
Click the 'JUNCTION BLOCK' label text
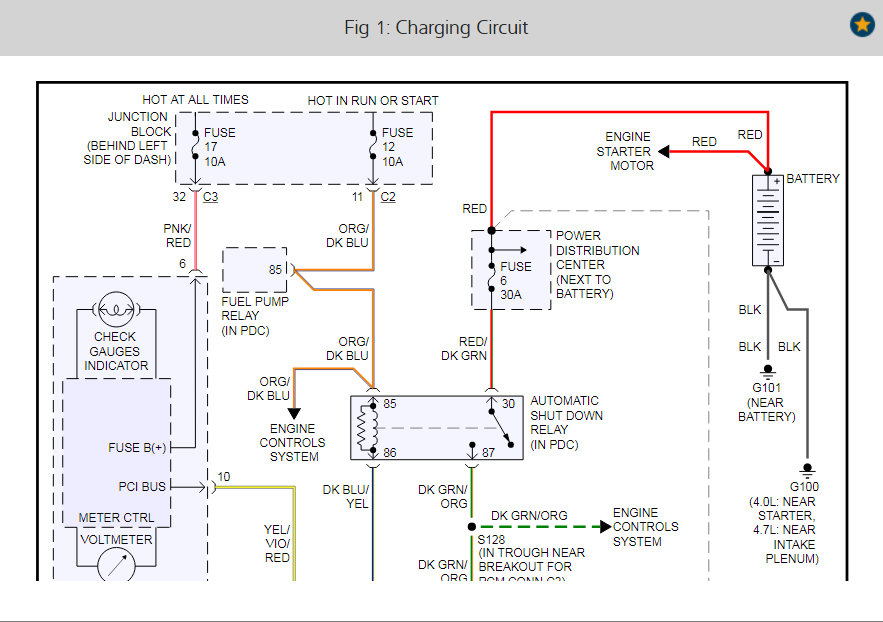(139, 124)
